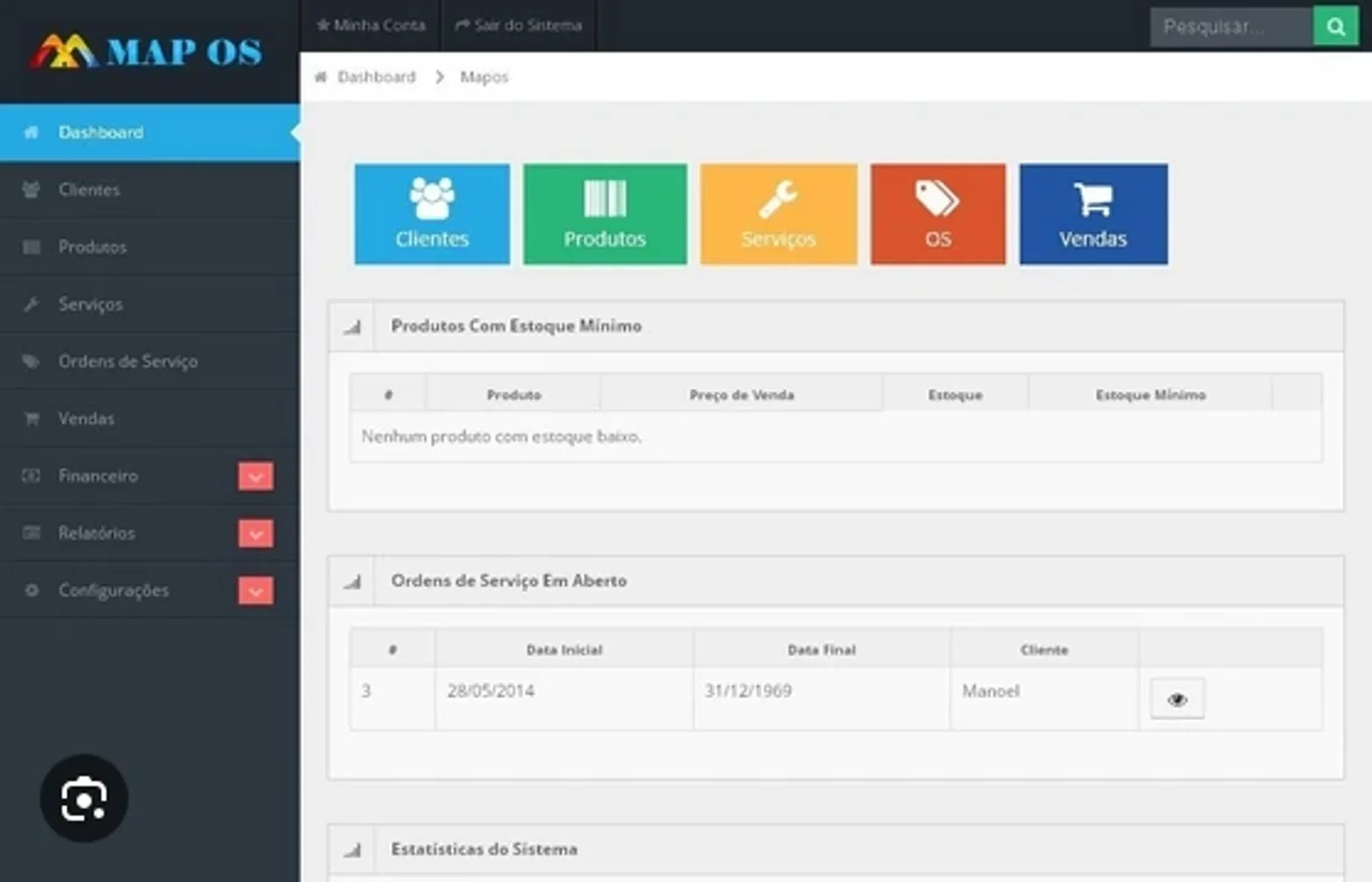Click the Pesquisar search input field

click(x=1231, y=26)
